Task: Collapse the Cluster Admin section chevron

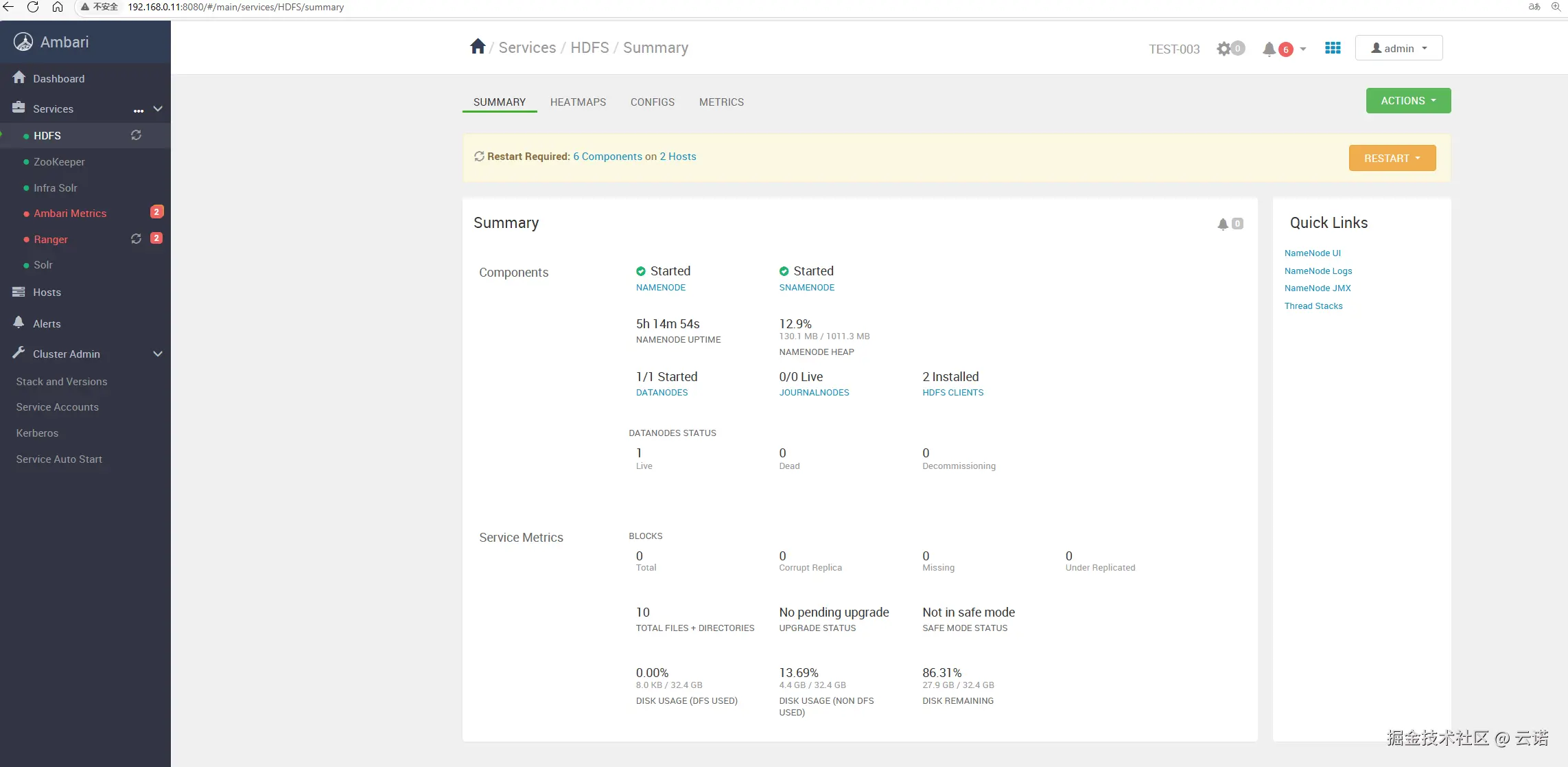Action: tap(158, 354)
